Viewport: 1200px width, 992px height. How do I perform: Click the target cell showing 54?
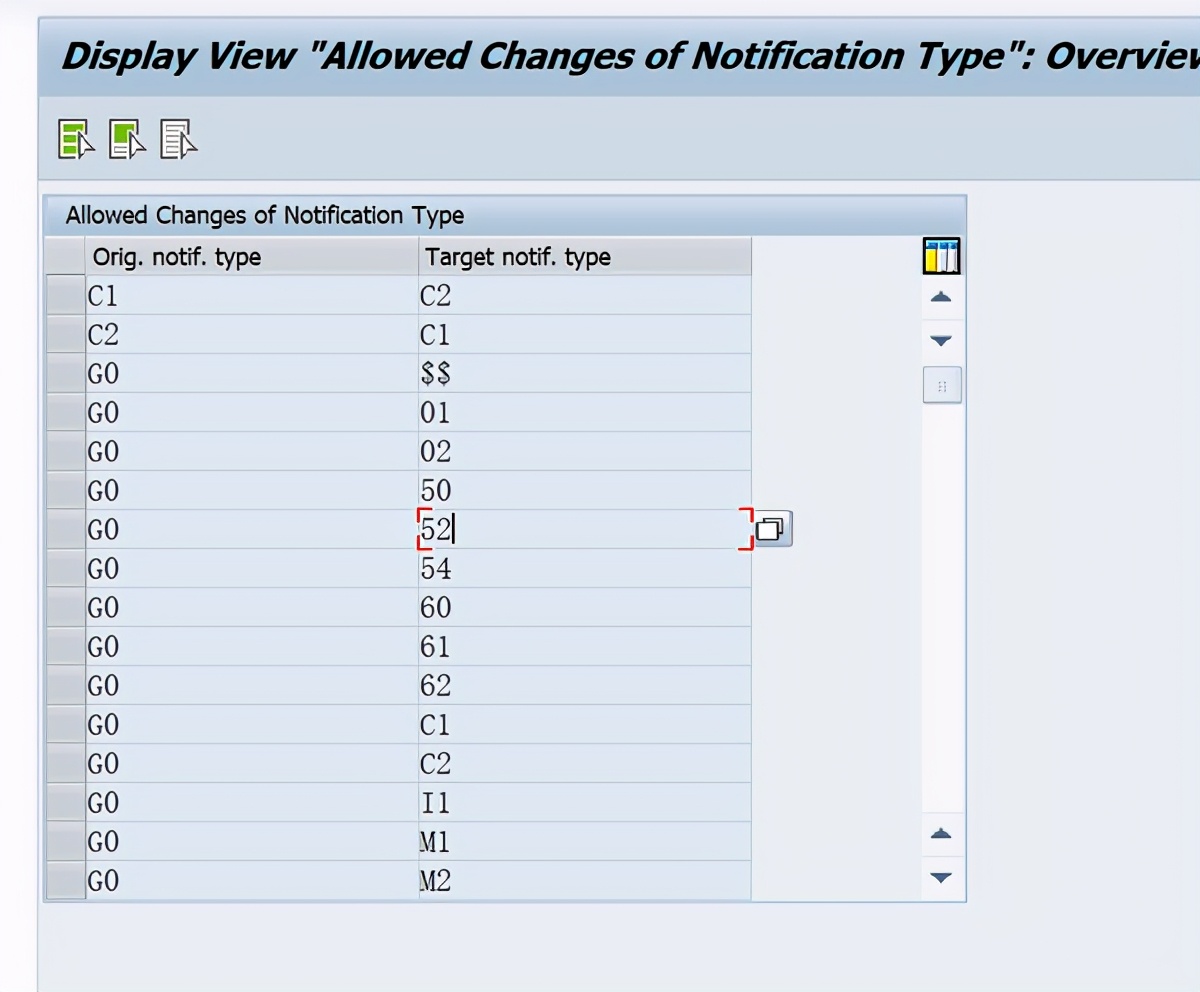(x=585, y=569)
